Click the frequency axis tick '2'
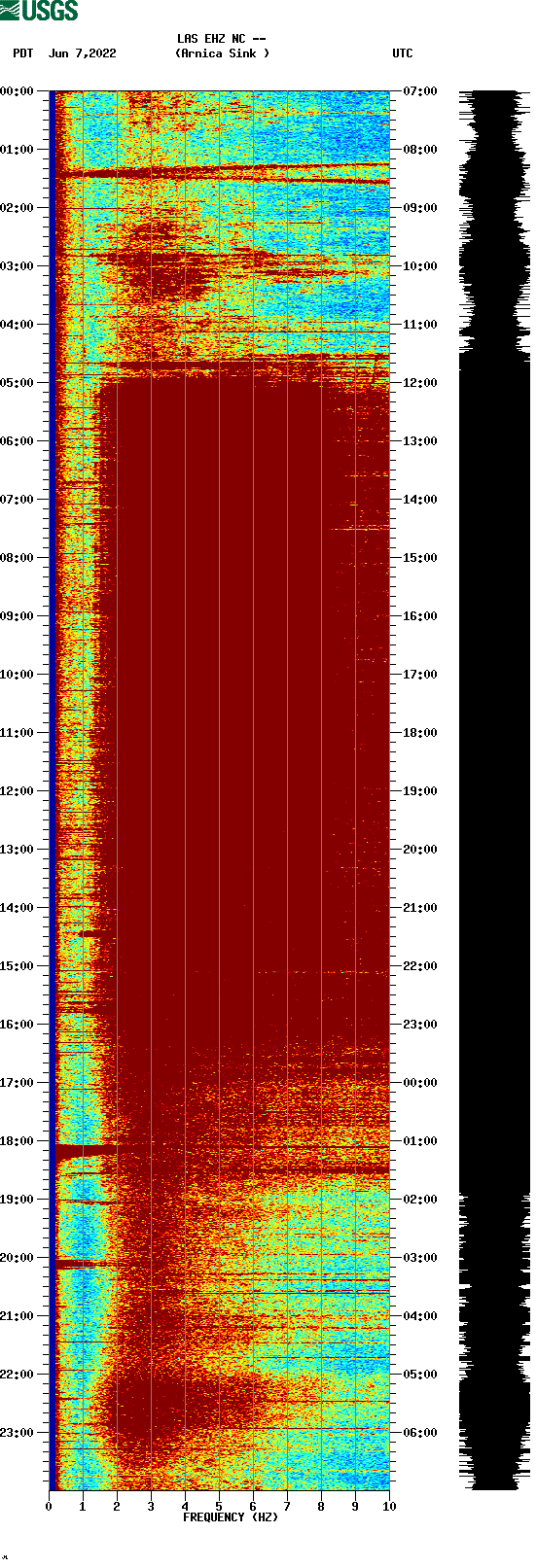Viewport: 537px width, 1568px height. [117, 1507]
